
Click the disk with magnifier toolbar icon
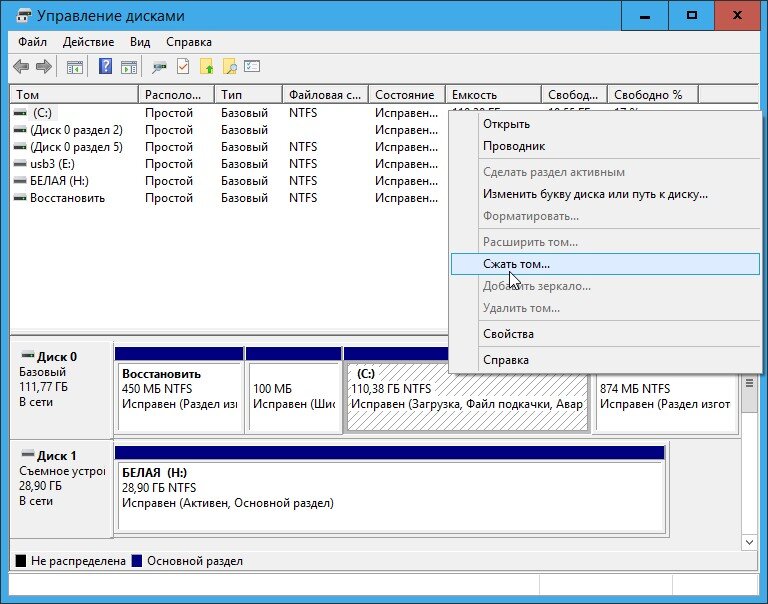pos(159,67)
